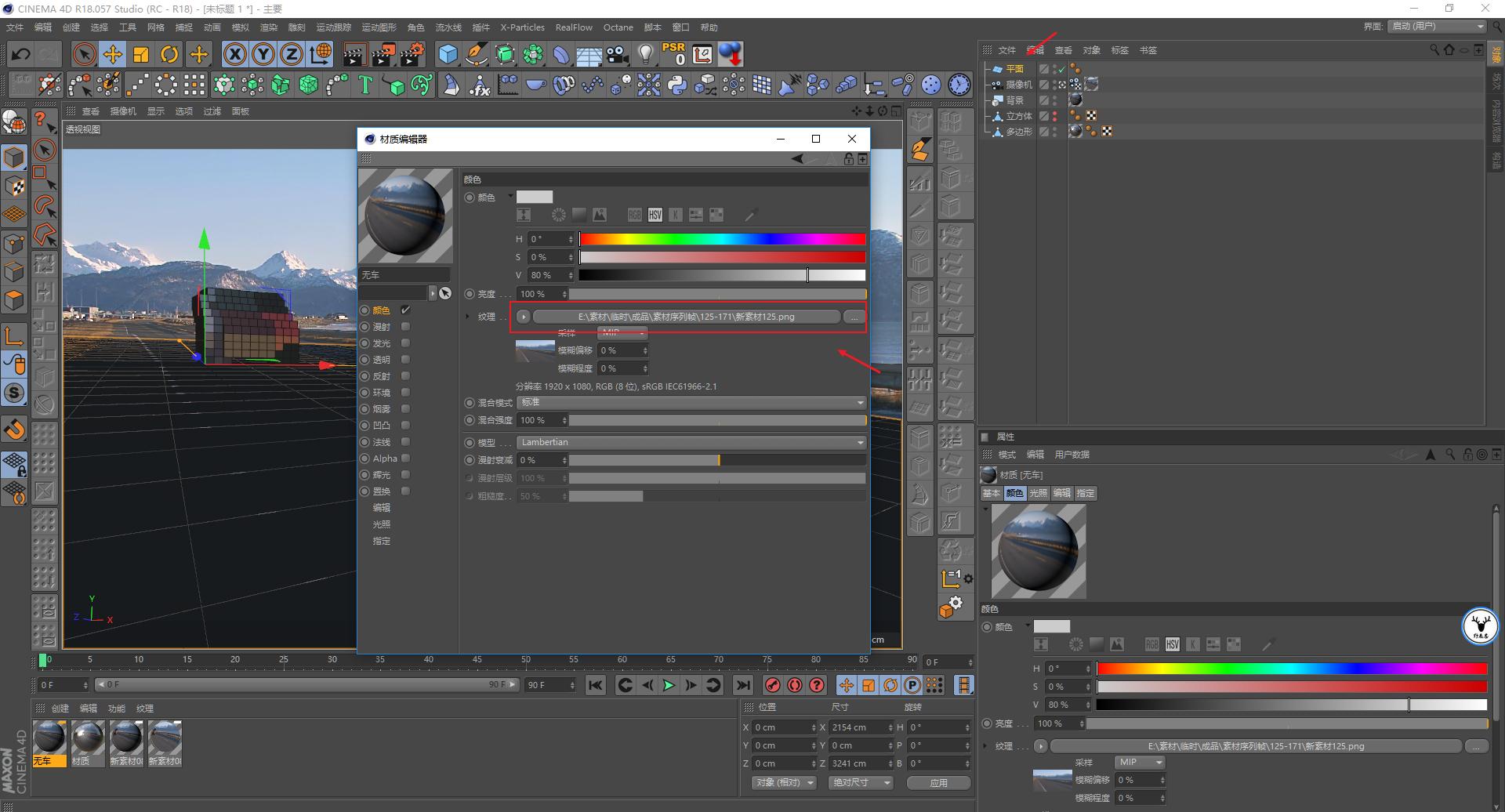Click the Render to Picture Viewer icon
The image size is (1505, 812).
pos(383,54)
